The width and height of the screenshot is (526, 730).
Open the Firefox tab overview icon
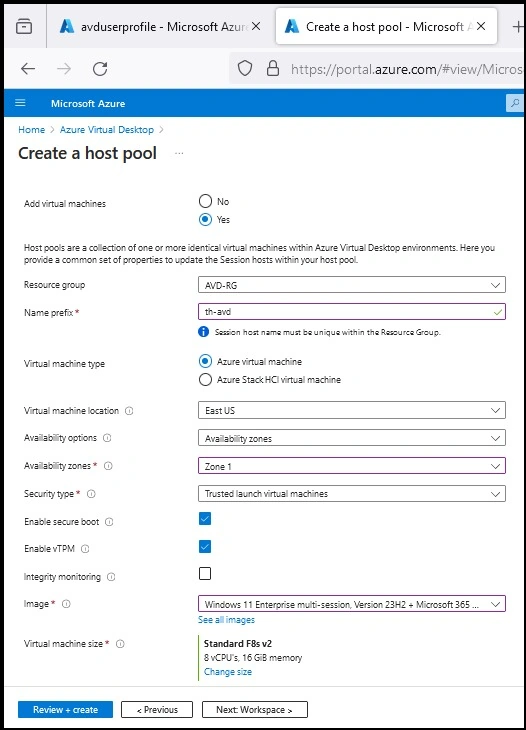point(24,27)
